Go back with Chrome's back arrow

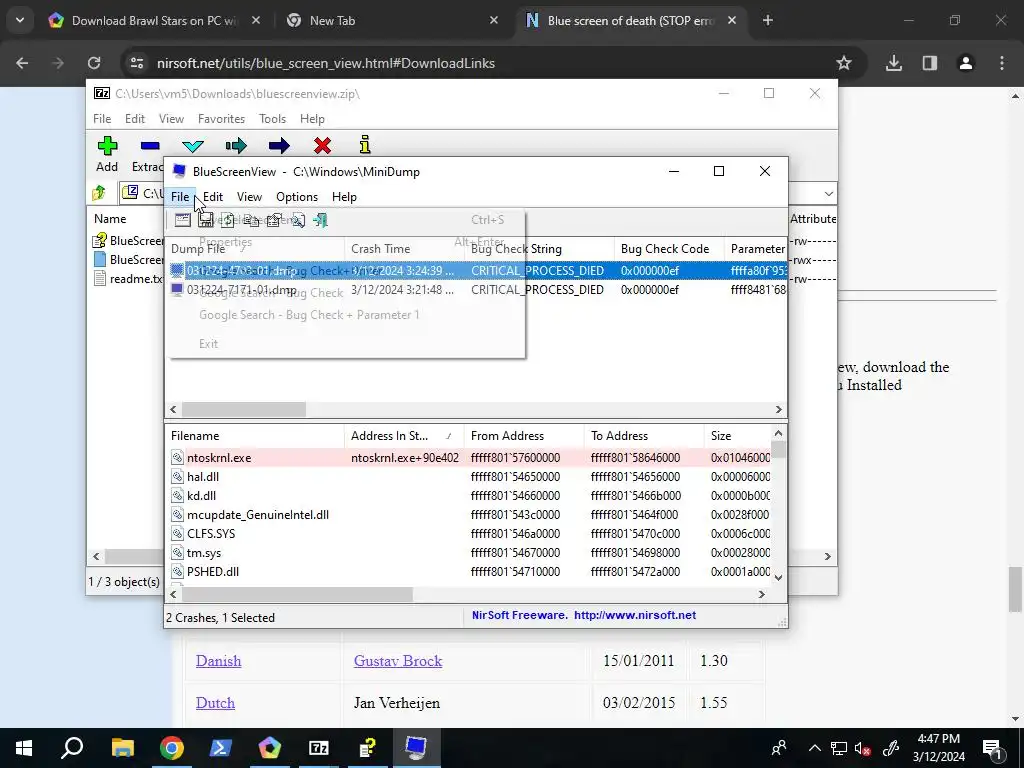pyautogui.click(x=22, y=63)
